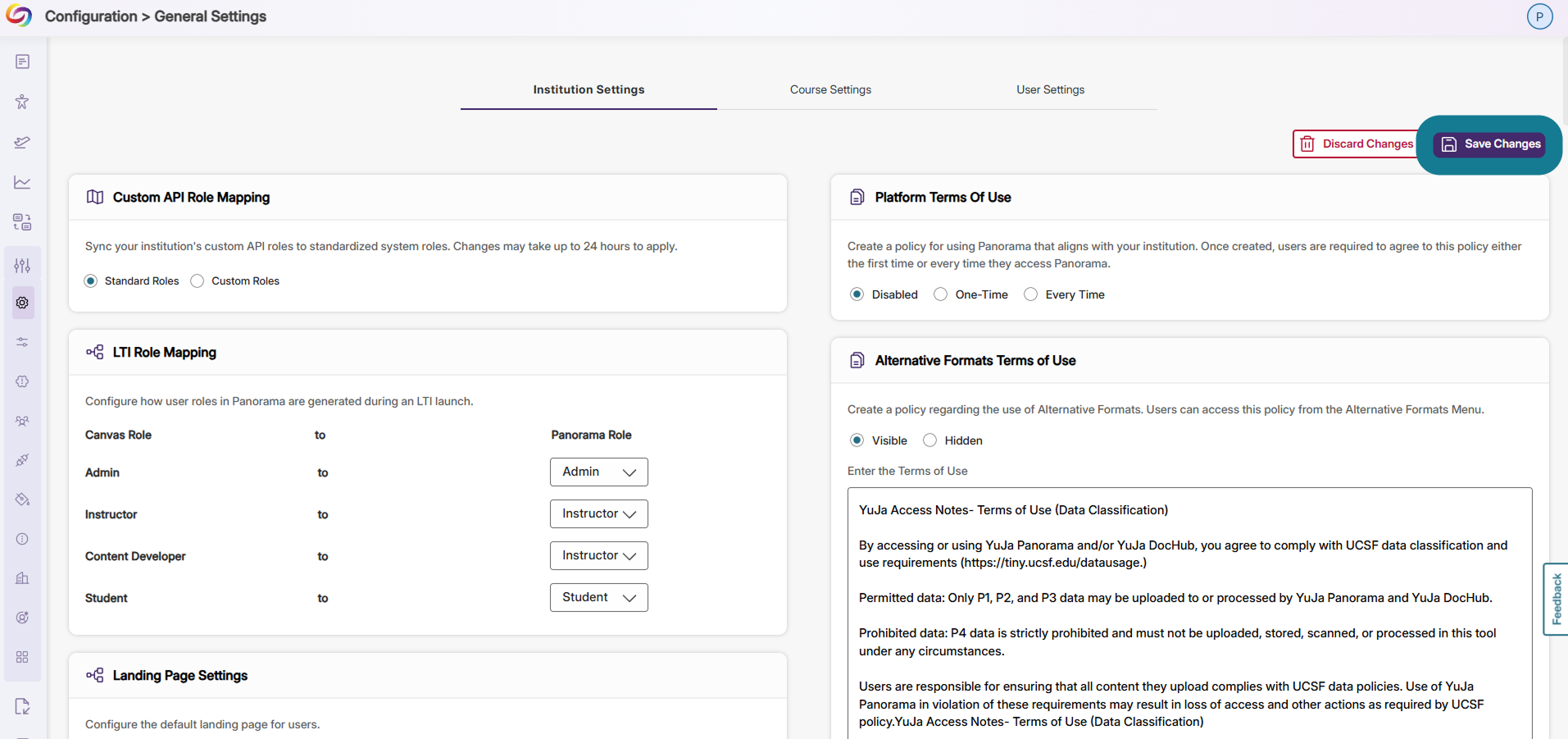The width and height of the screenshot is (1568, 739).
Task: Click inside the Terms of Use text area
Action: pyautogui.click(x=1189, y=614)
